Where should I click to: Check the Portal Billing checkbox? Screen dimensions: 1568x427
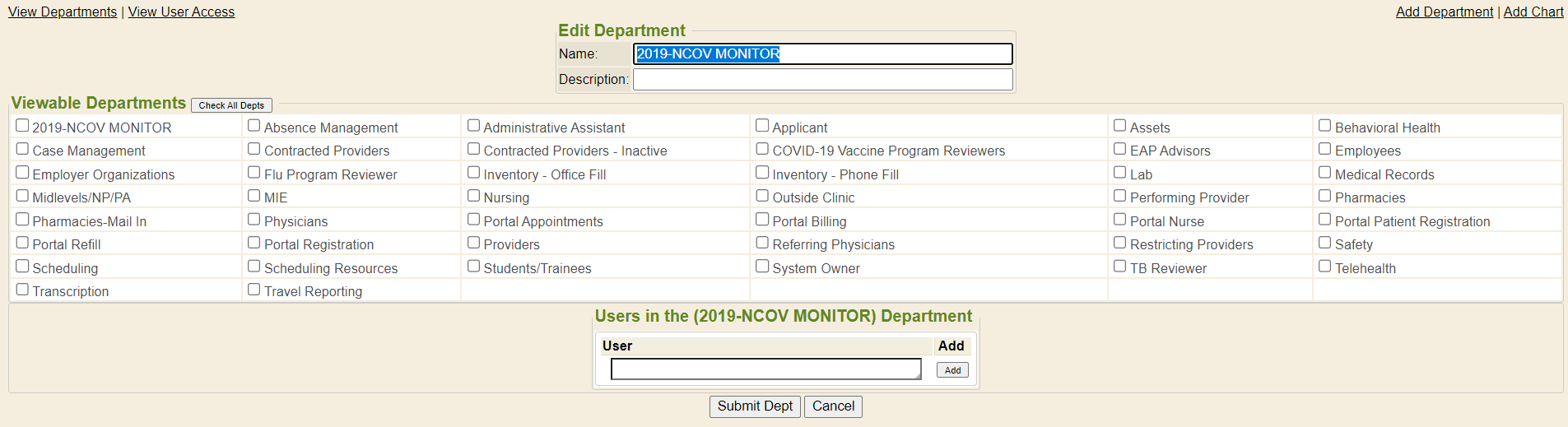763,220
